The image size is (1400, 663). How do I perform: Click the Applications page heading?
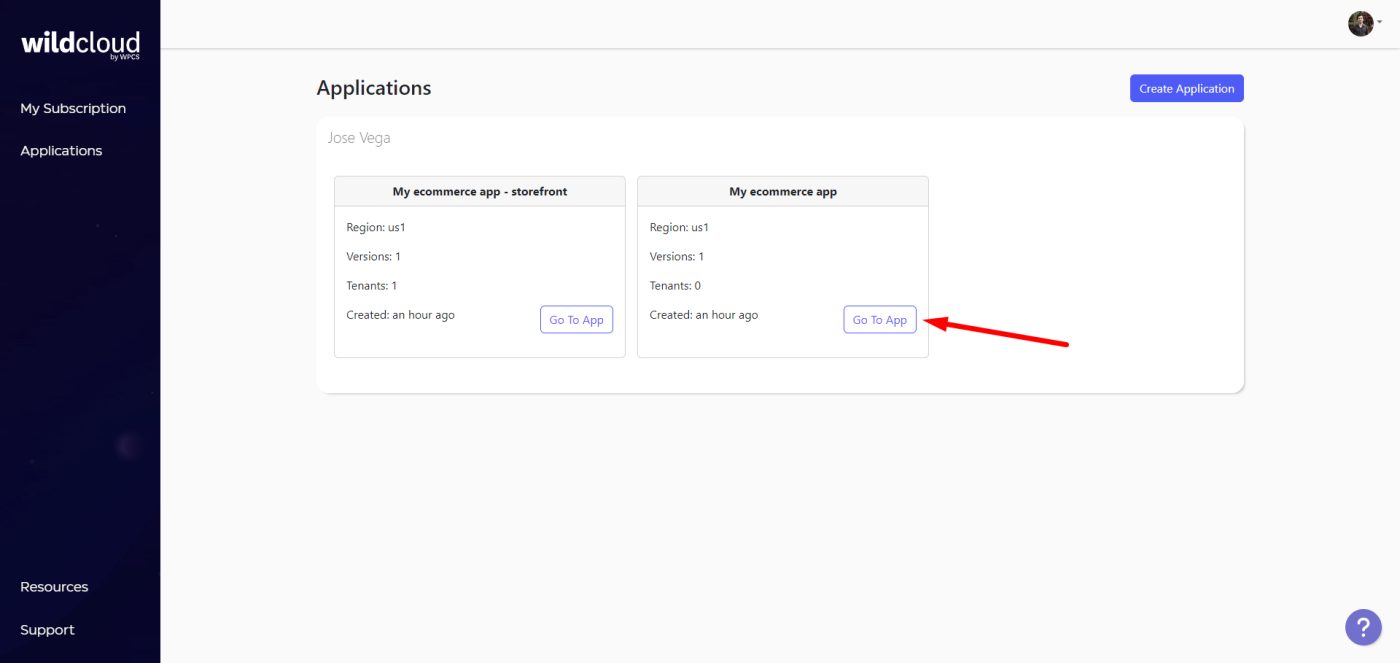[374, 88]
